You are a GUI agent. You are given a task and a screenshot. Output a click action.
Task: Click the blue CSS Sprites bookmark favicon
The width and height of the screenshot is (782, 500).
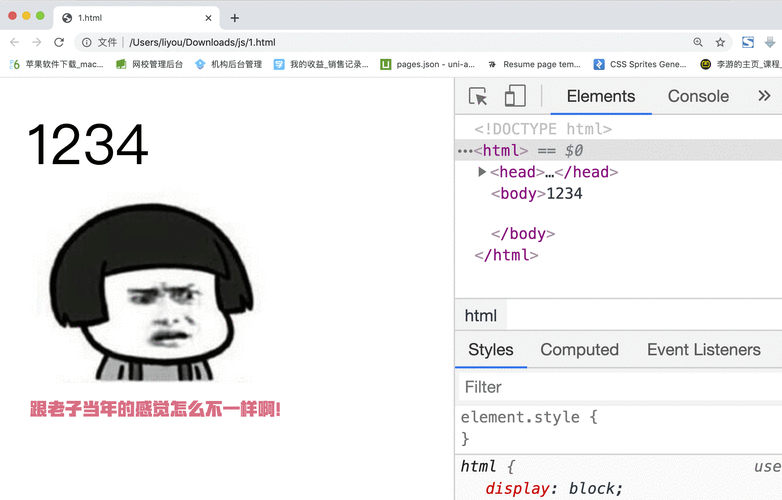click(598, 64)
